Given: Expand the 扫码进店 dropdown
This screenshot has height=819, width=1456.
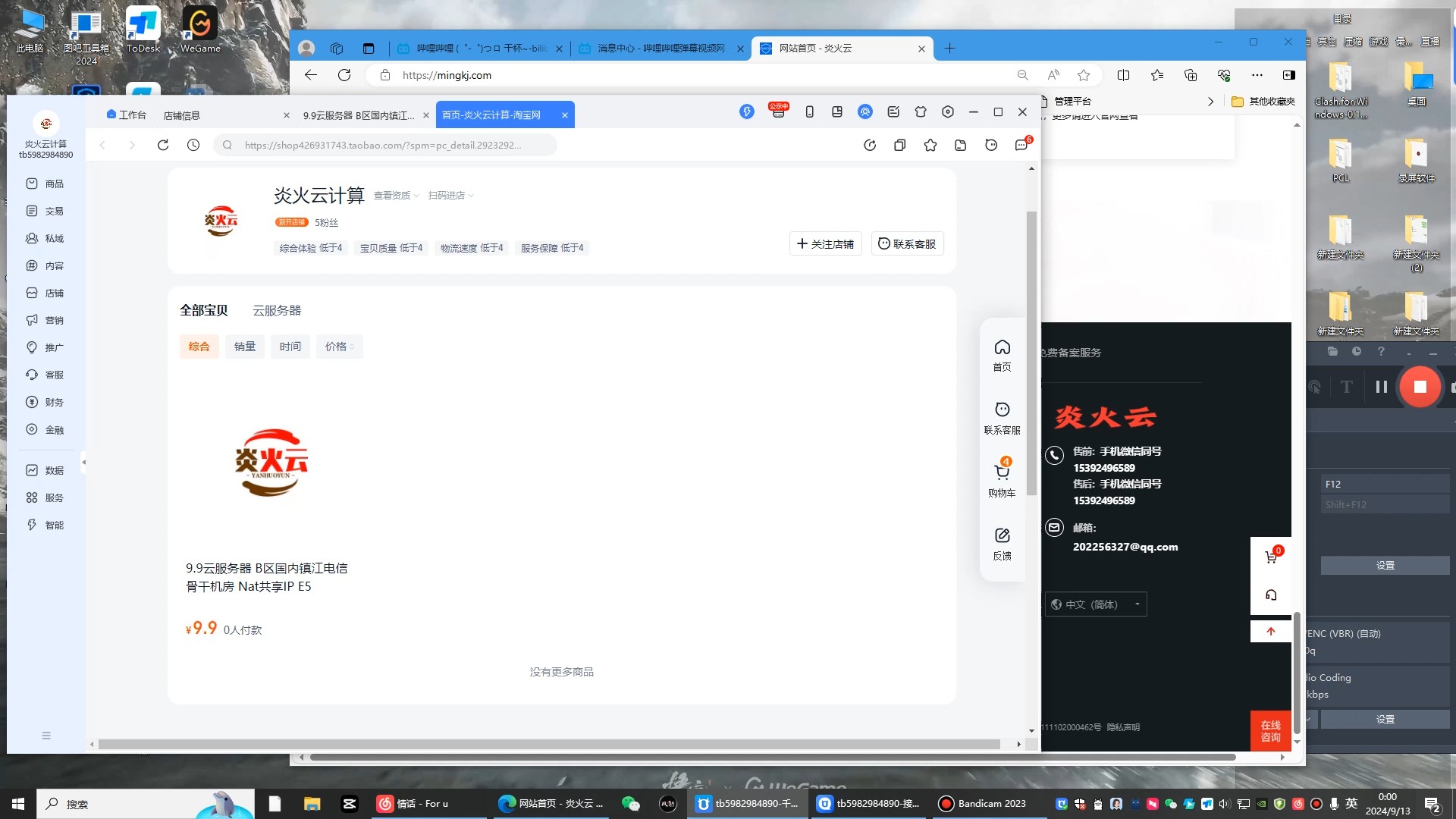Looking at the screenshot, I should (450, 196).
